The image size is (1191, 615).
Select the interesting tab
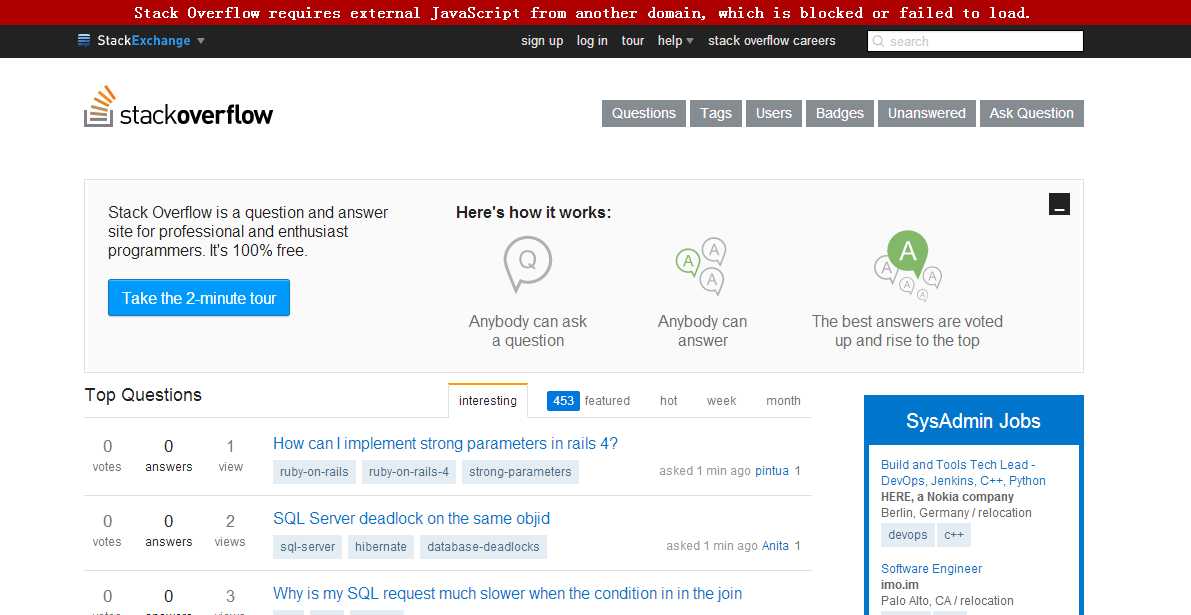pyautogui.click(x=488, y=400)
